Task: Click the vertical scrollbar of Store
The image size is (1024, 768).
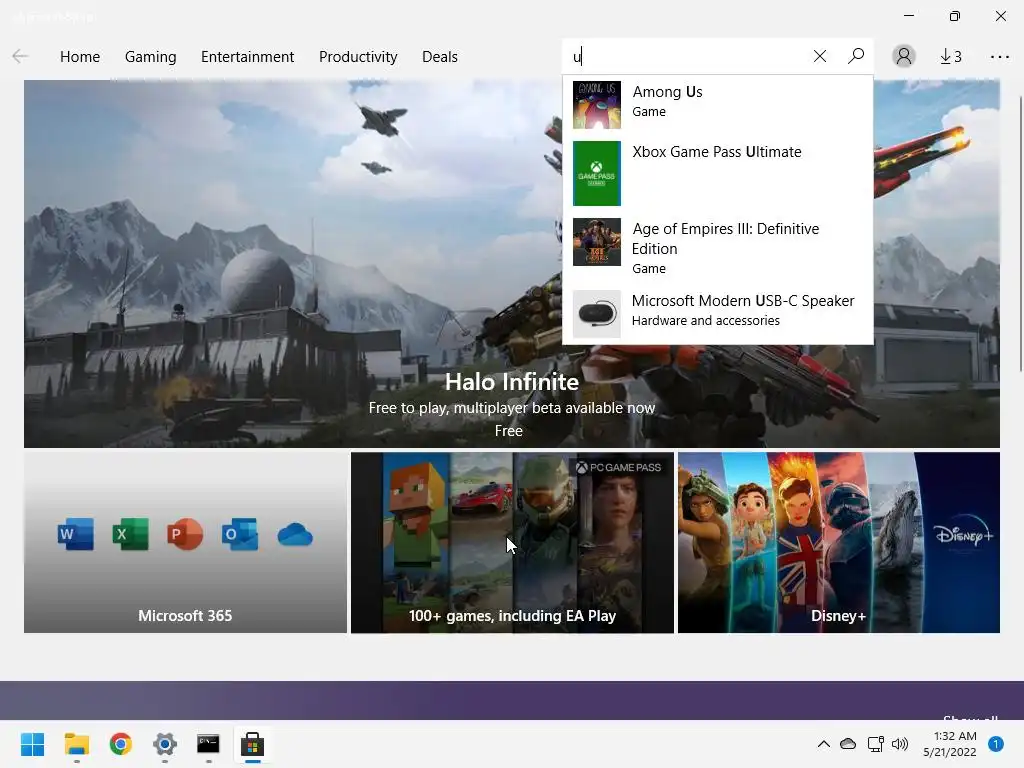Action: point(1020,234)
